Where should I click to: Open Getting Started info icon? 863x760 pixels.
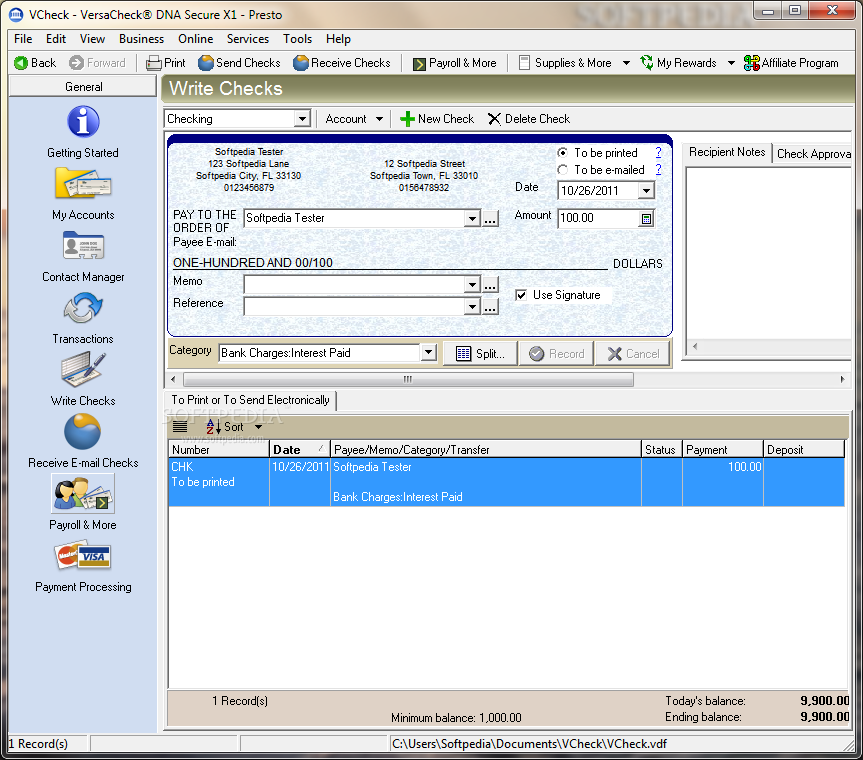(83, 121)
